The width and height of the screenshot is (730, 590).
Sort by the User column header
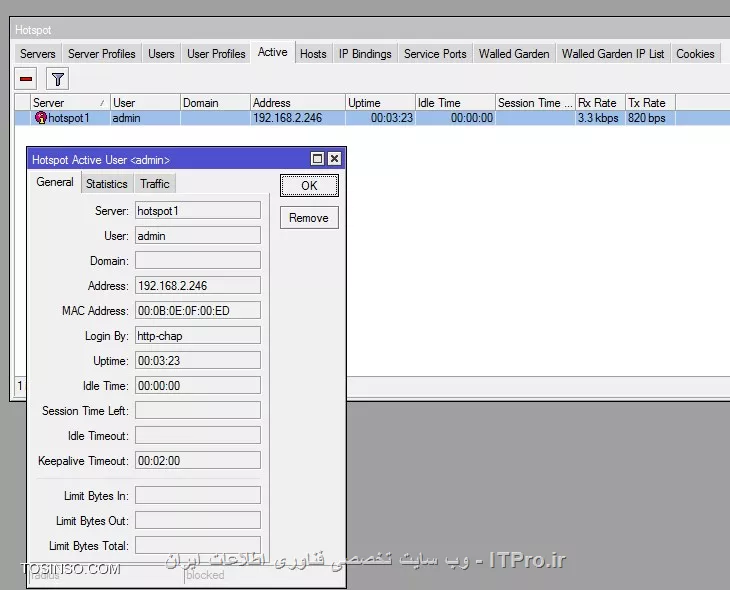(145, 103)
